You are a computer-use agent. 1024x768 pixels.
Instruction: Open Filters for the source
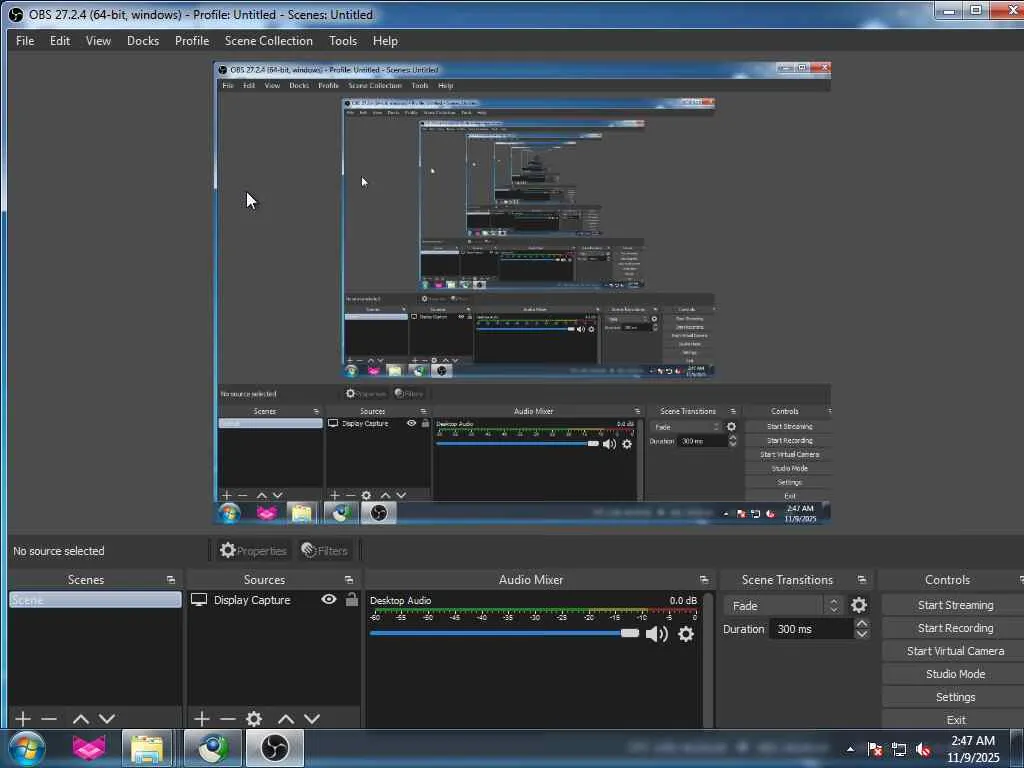click(324, 551)
